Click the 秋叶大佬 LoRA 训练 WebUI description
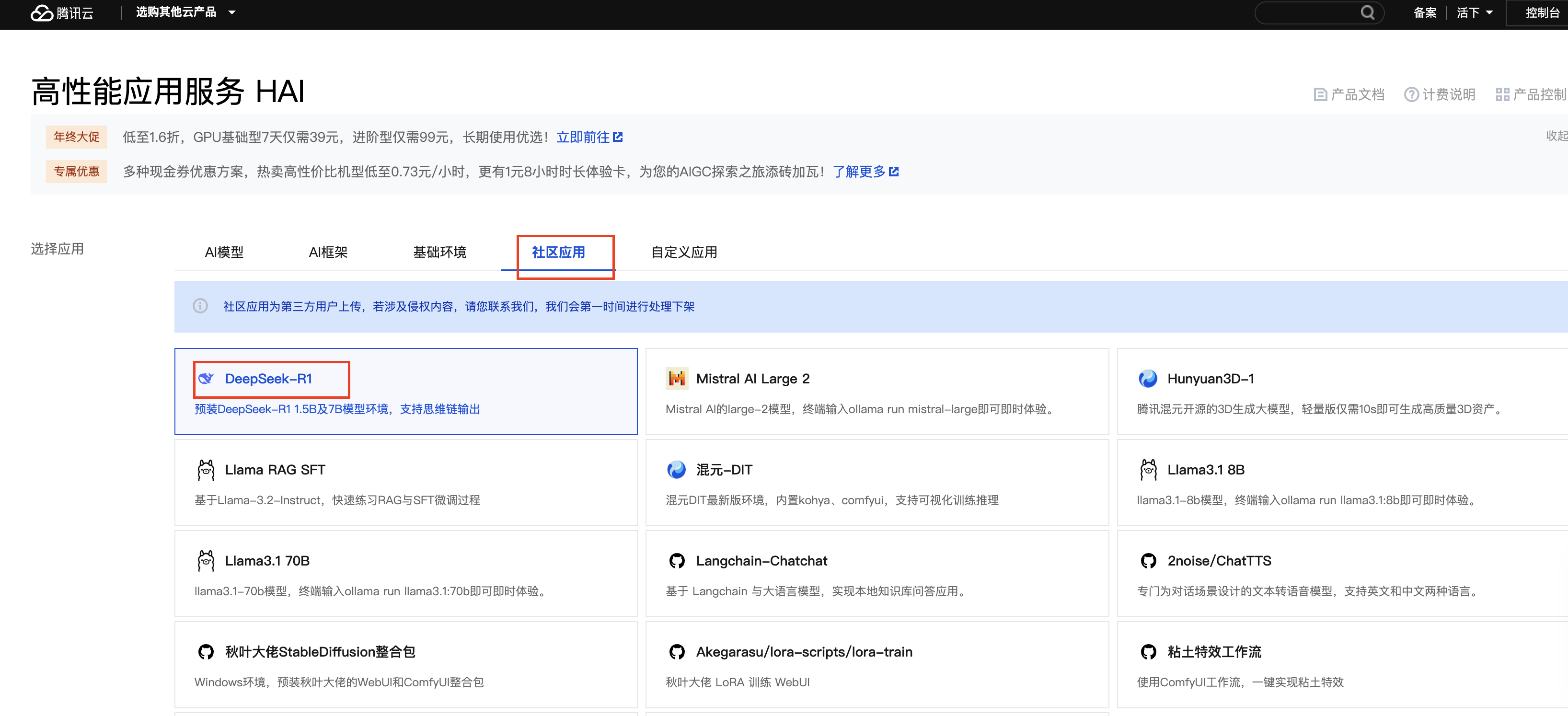The image size is (1568, 716). pyautogui.click(x=738, y=682)
